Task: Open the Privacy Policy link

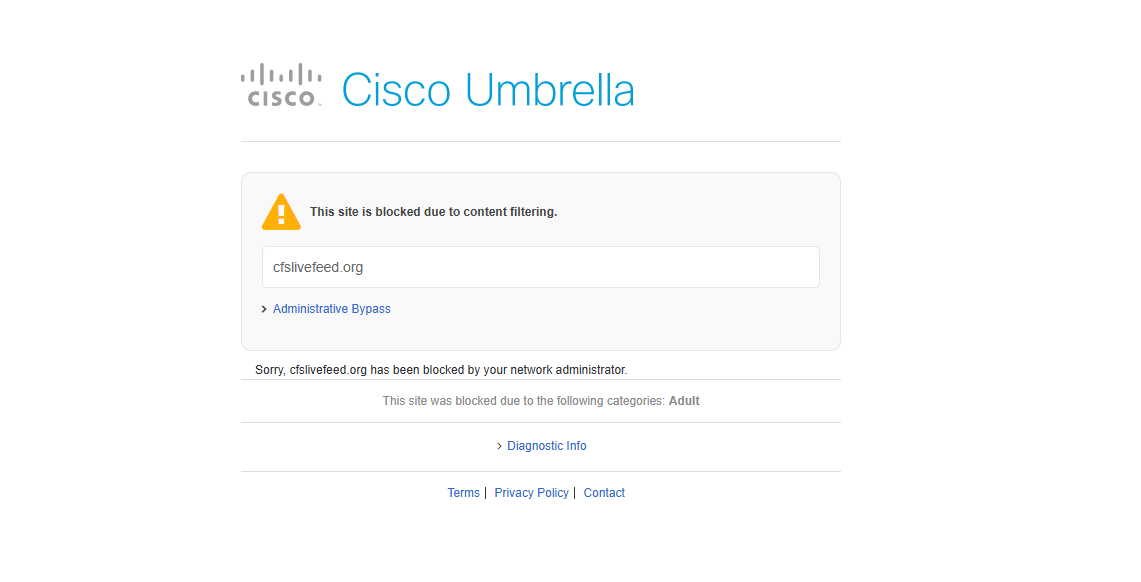Action: pyautogui.click(x=531, y=493)
